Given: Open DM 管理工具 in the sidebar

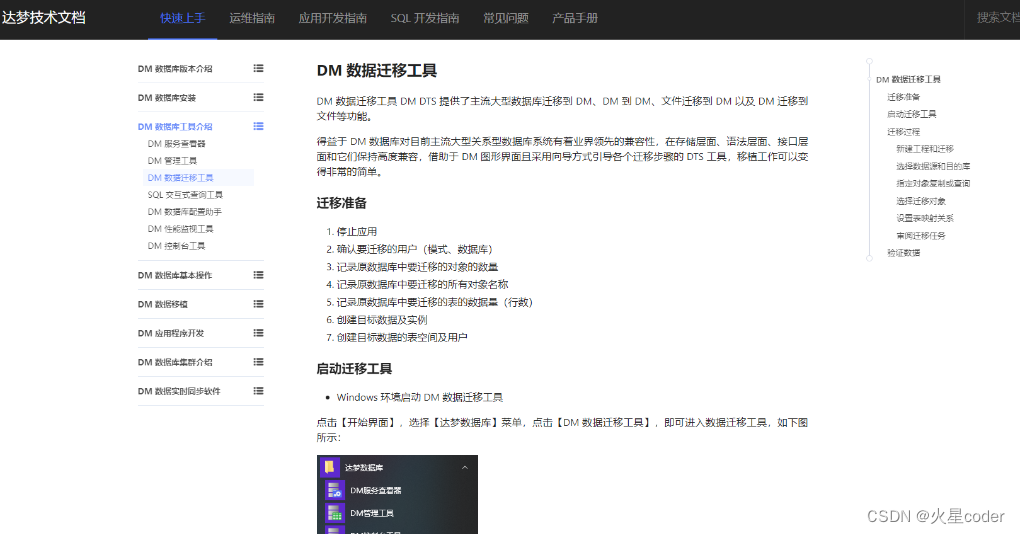Looking at the screenshot, I should tap(172, 161).
